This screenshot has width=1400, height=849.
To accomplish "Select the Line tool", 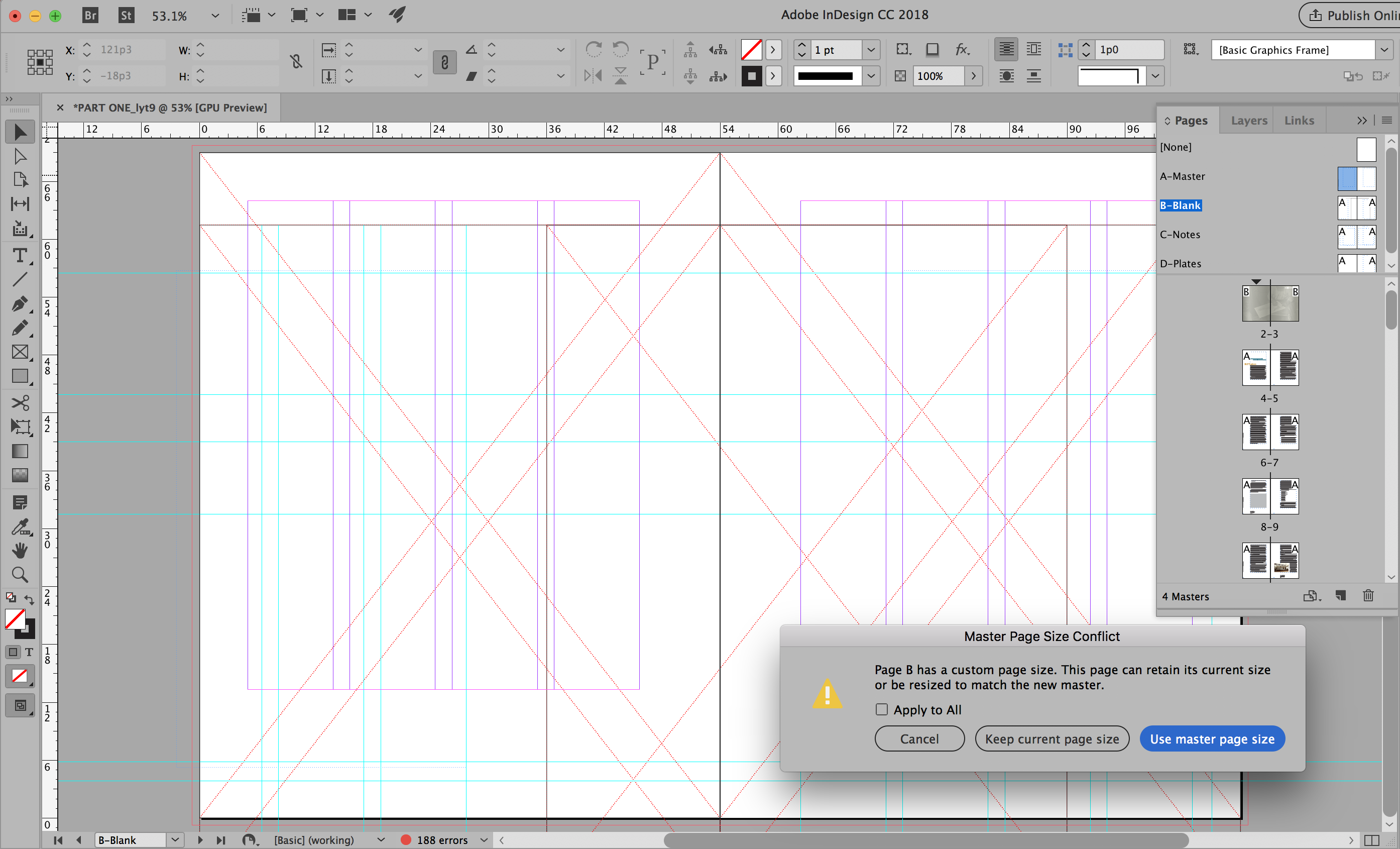I will click(x=20, y=279).
